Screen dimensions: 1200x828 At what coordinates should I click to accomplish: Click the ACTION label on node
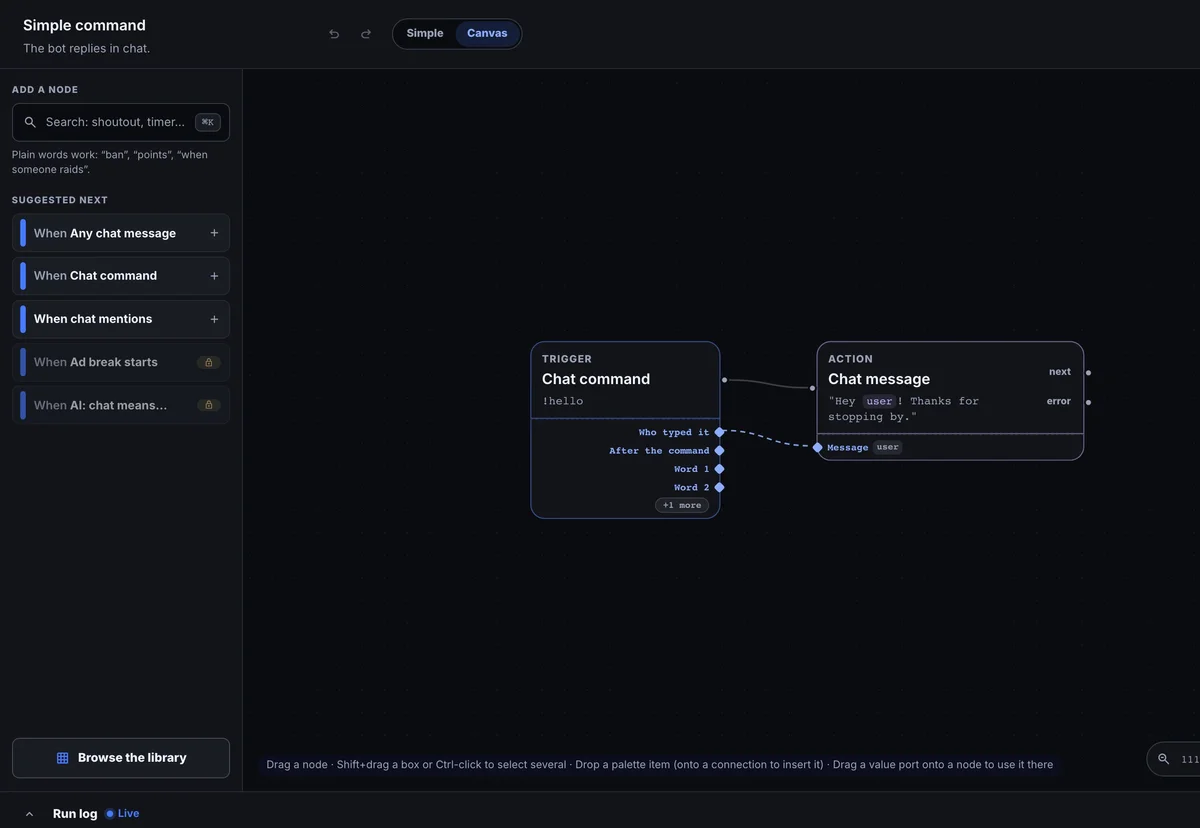(x=850, y=359)
